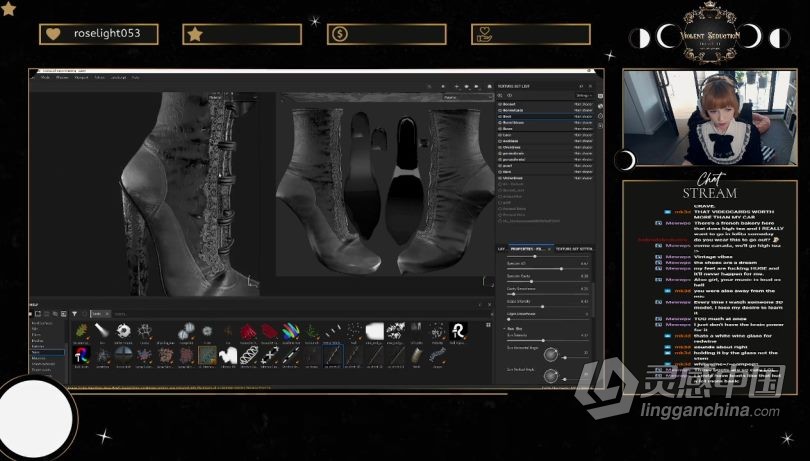810x461 pixels.
Task: Toggle visibility of Boot texture set
Action: pos(500,117)
